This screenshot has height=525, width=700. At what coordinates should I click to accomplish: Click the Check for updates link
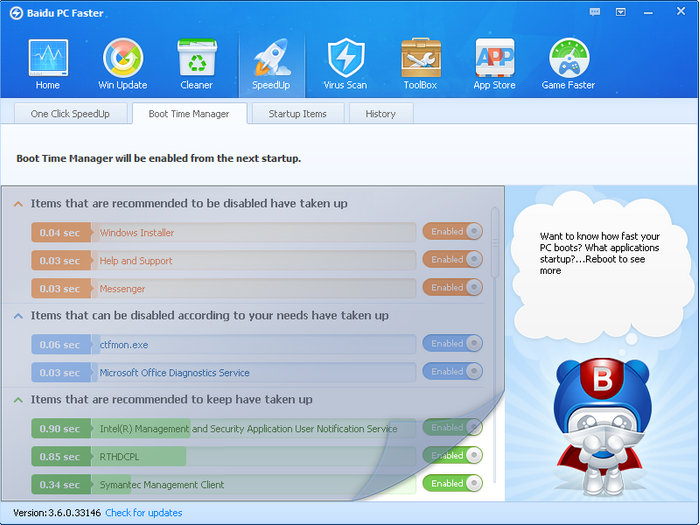[144, 513]
